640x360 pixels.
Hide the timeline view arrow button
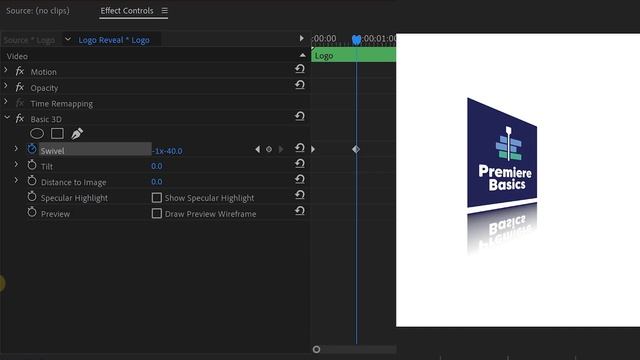tap(301, 38)
